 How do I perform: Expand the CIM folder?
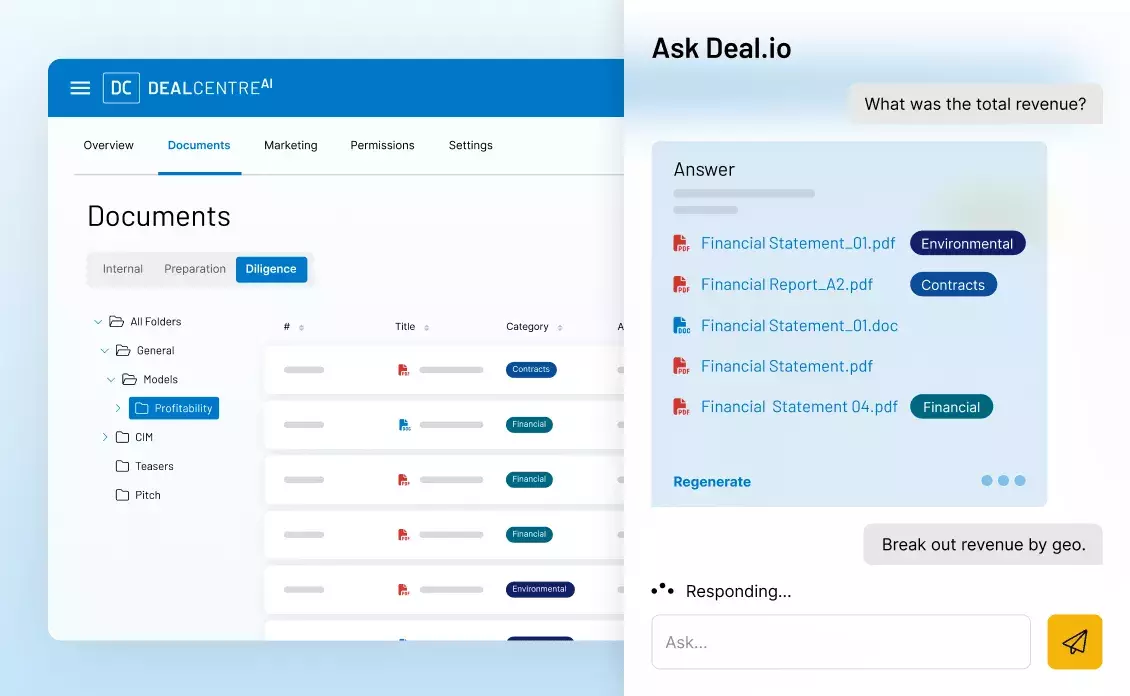(104, 437)
